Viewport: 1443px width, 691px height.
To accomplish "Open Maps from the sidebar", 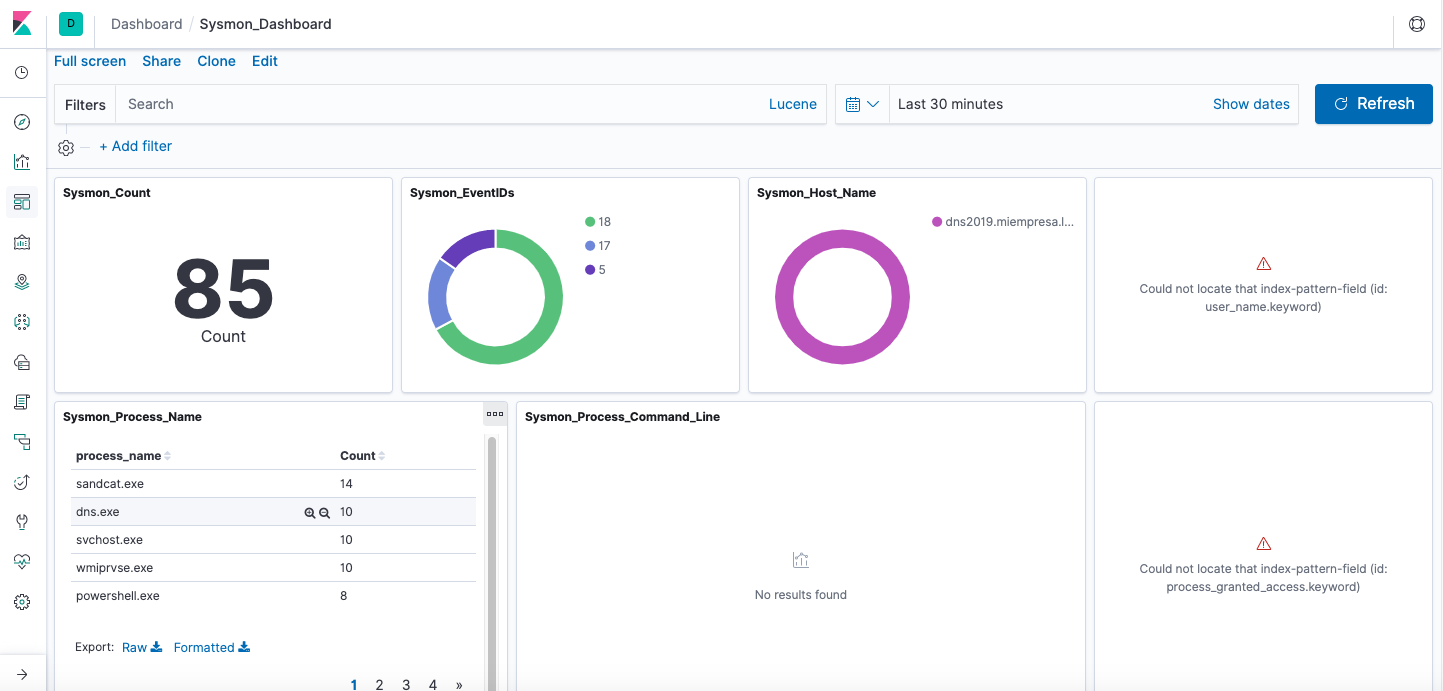I will coord(22,282).
